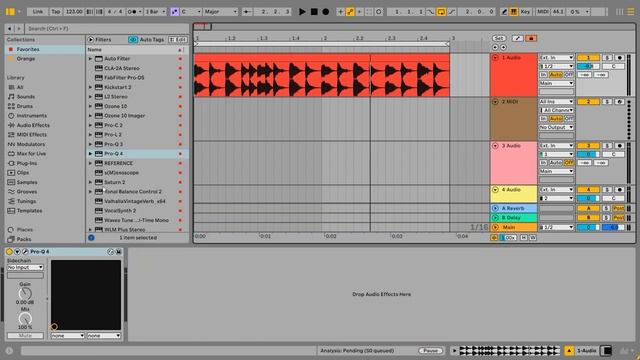Expand the Auto Filter item
640x360 pixels.
(90, 59)
